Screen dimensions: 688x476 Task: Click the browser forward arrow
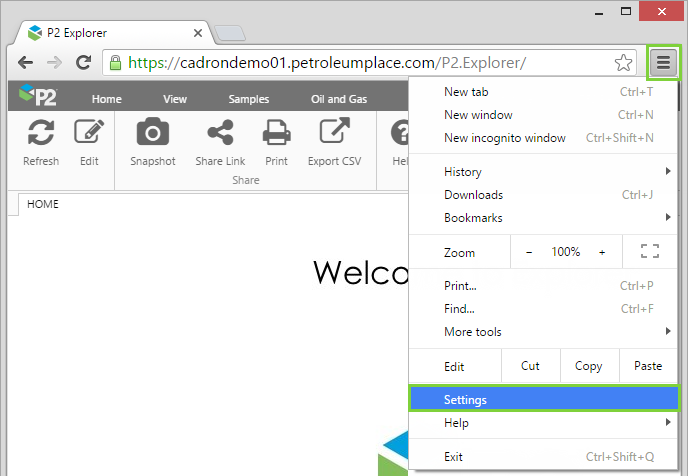click(x=54, y=63)
